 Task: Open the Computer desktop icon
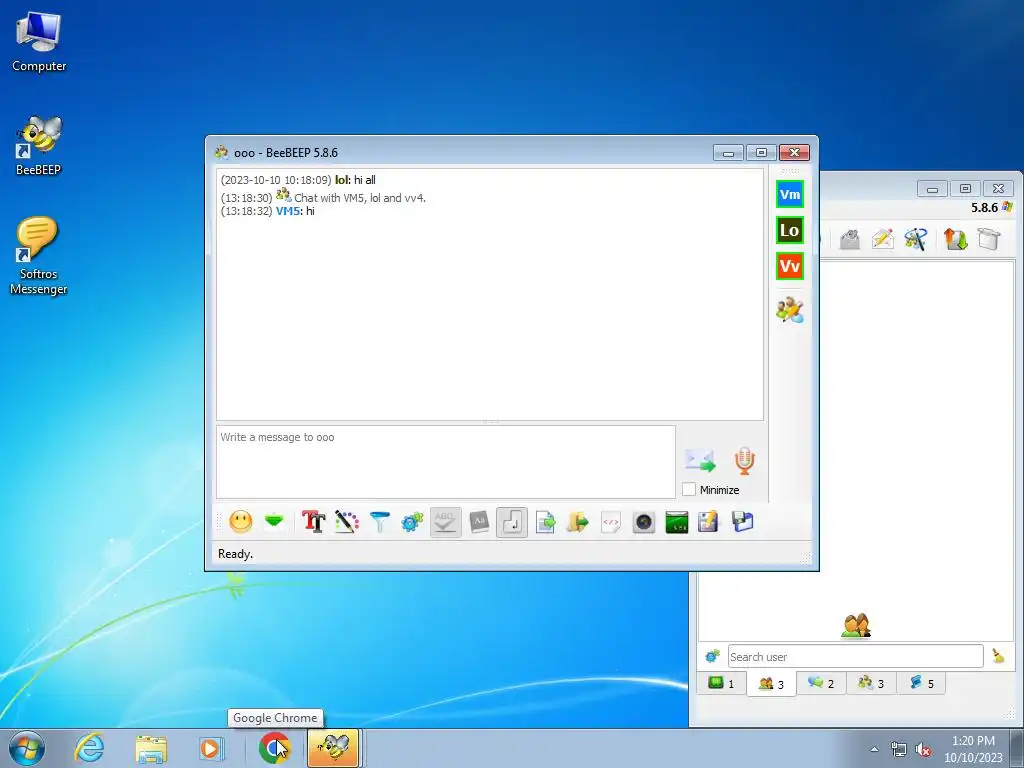[x=39, y=42]
